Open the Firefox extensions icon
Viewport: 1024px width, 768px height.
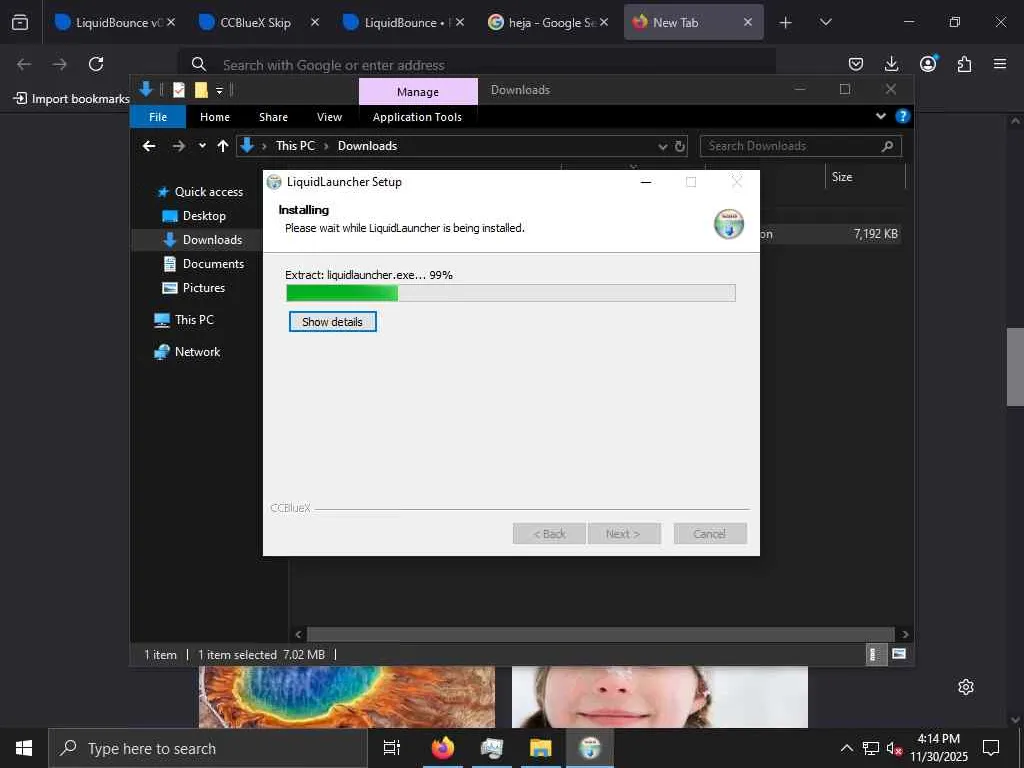pyautogui.click(x=964, y=64)
